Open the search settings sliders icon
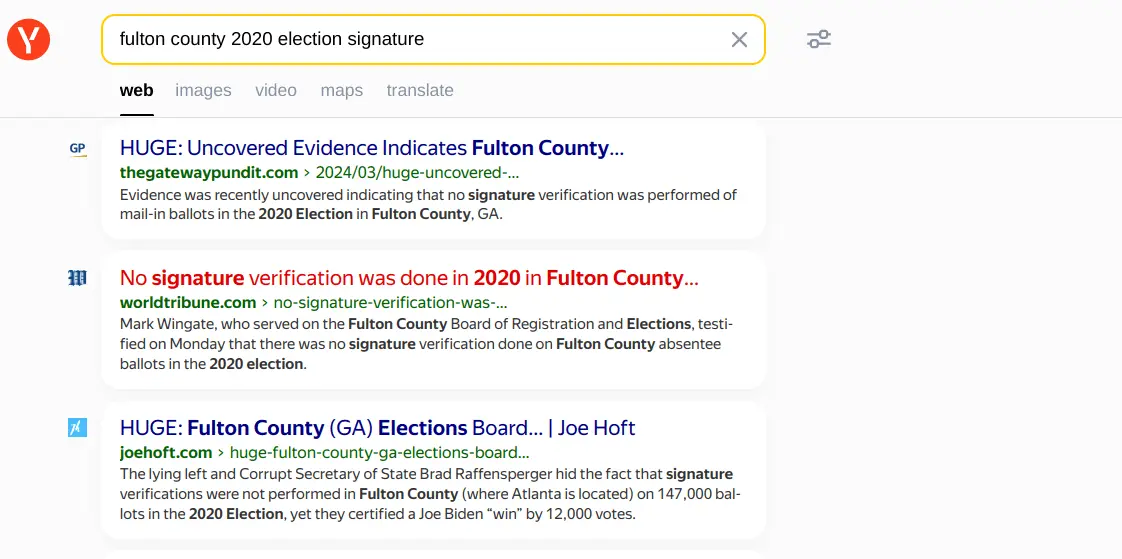This screenshot has height=559, width=1122. click(819, 40)
